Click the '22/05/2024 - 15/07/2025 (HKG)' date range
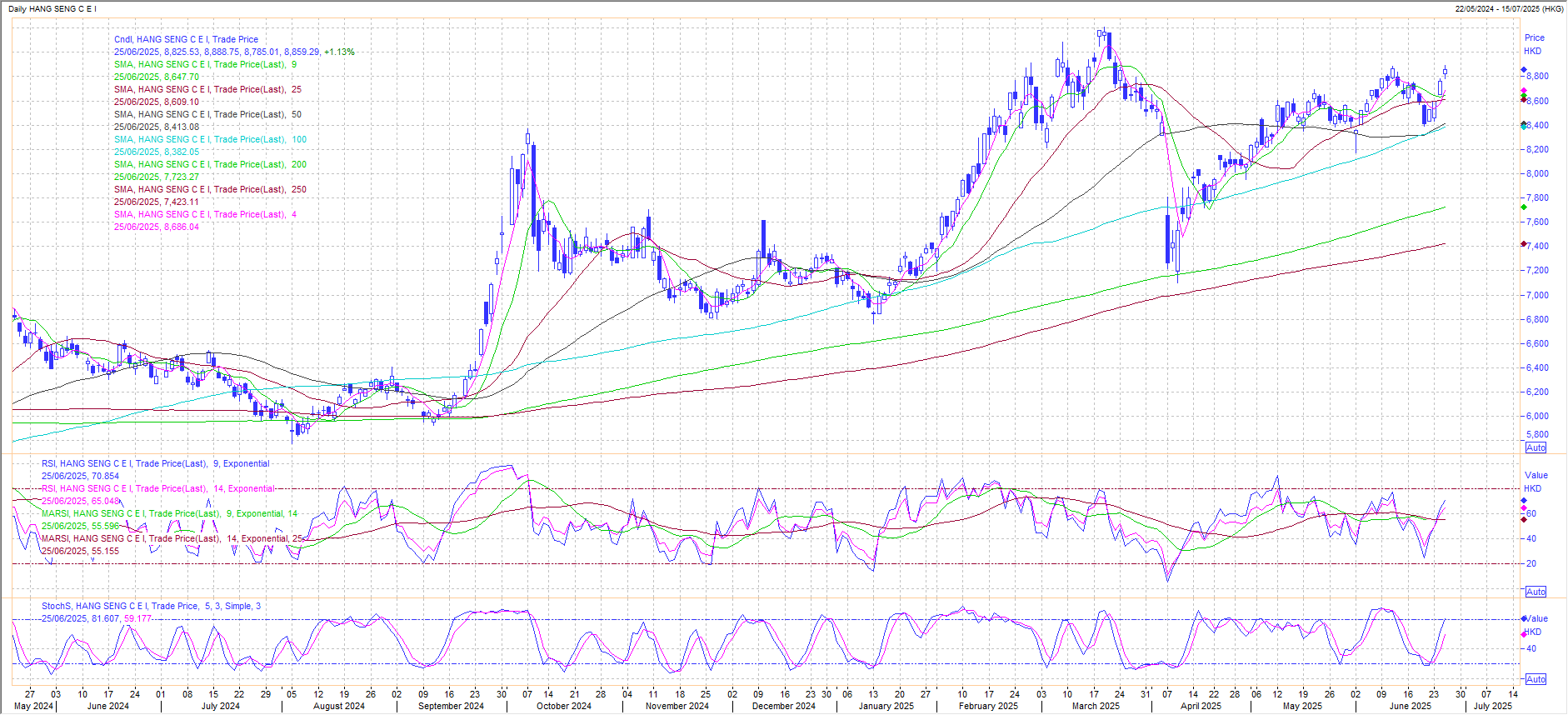 tap(1509, 9)
